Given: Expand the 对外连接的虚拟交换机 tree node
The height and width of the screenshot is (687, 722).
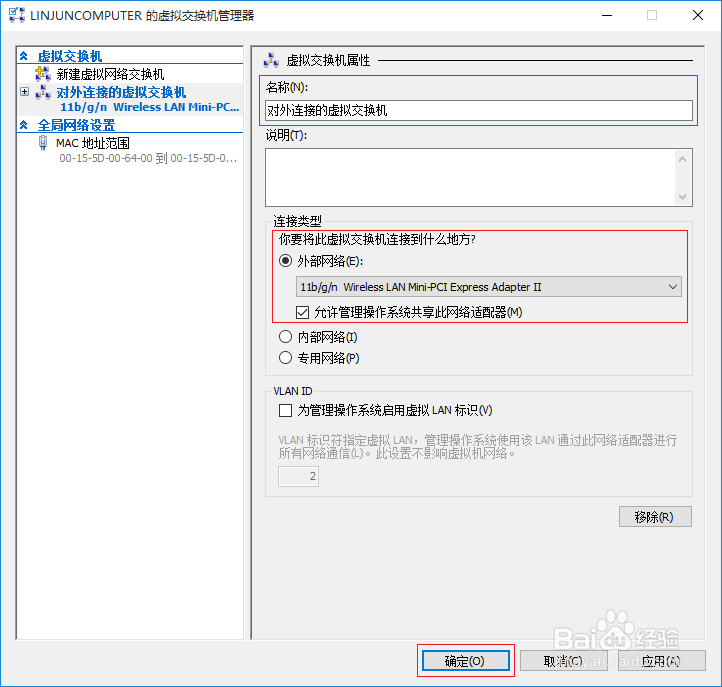Looking at the screenshot, I should (x=24, y=92).
